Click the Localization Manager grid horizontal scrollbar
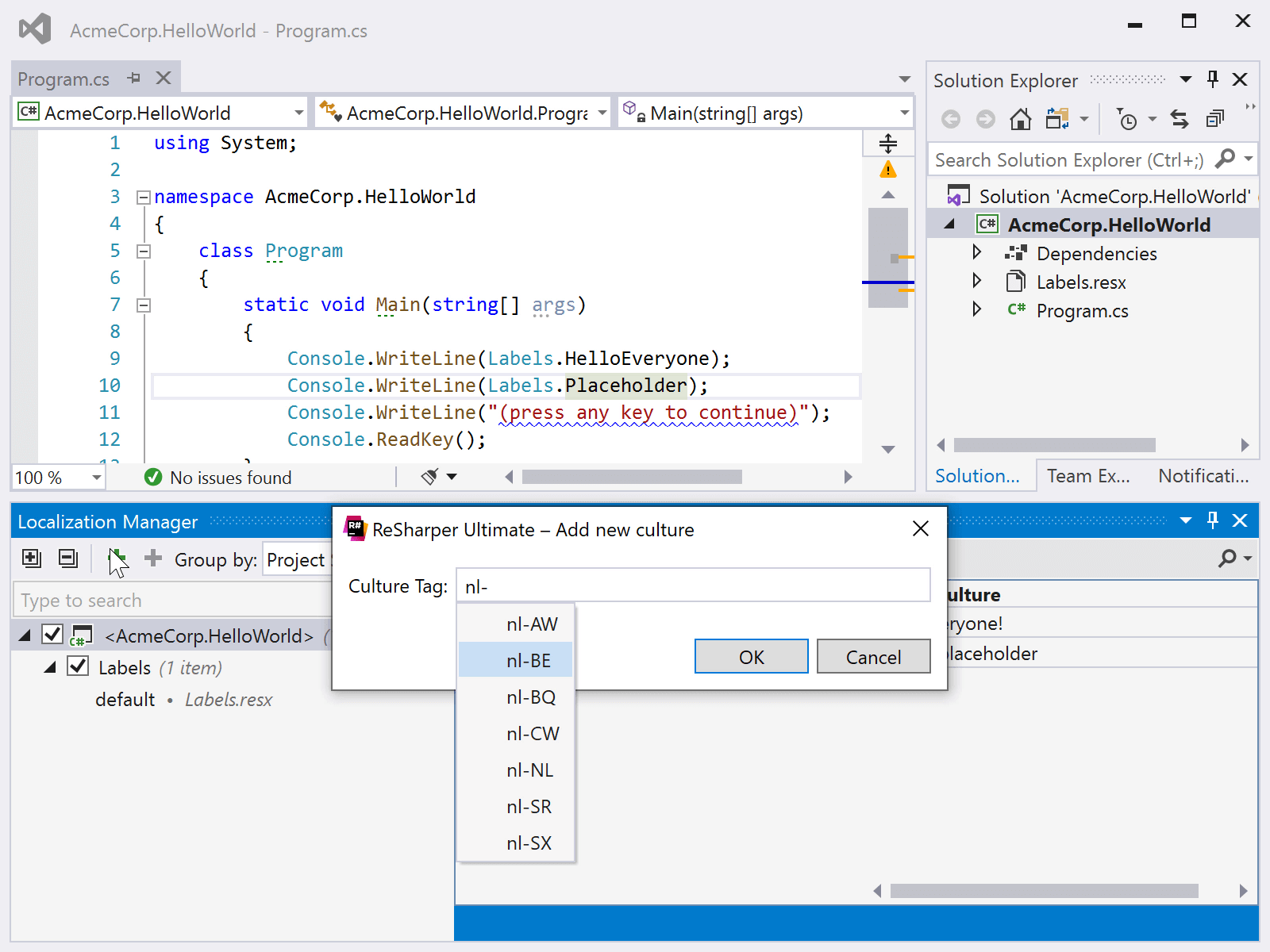Image resolution: width=1270 pixels, height=952 pixels. pos(1045,891)
